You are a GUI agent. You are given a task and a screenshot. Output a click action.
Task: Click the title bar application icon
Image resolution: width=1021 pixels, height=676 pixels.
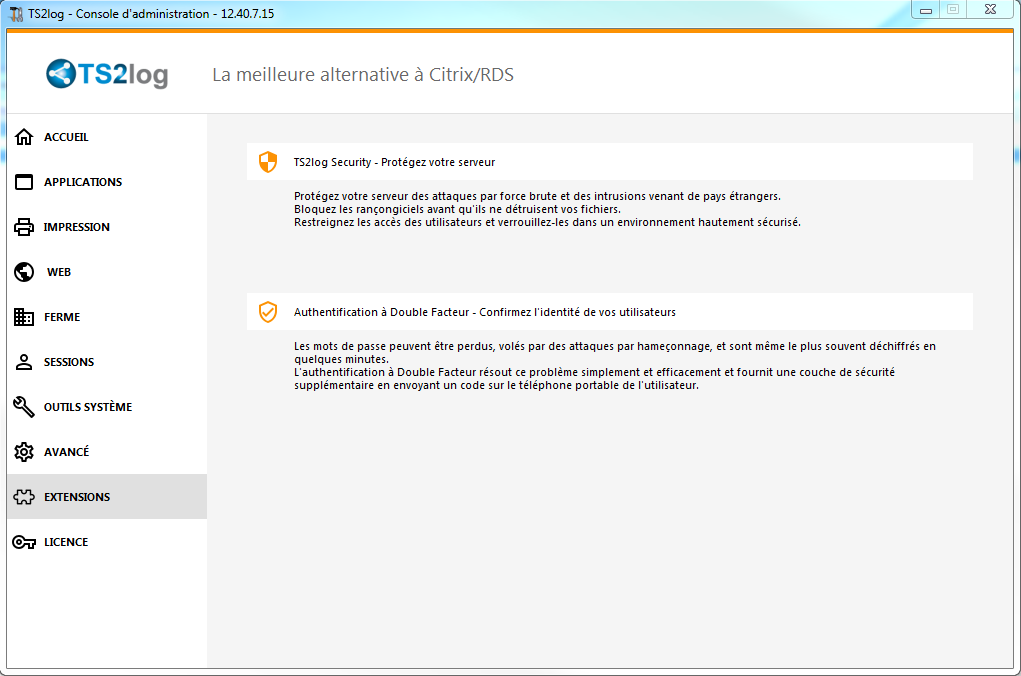click(16, 14)
